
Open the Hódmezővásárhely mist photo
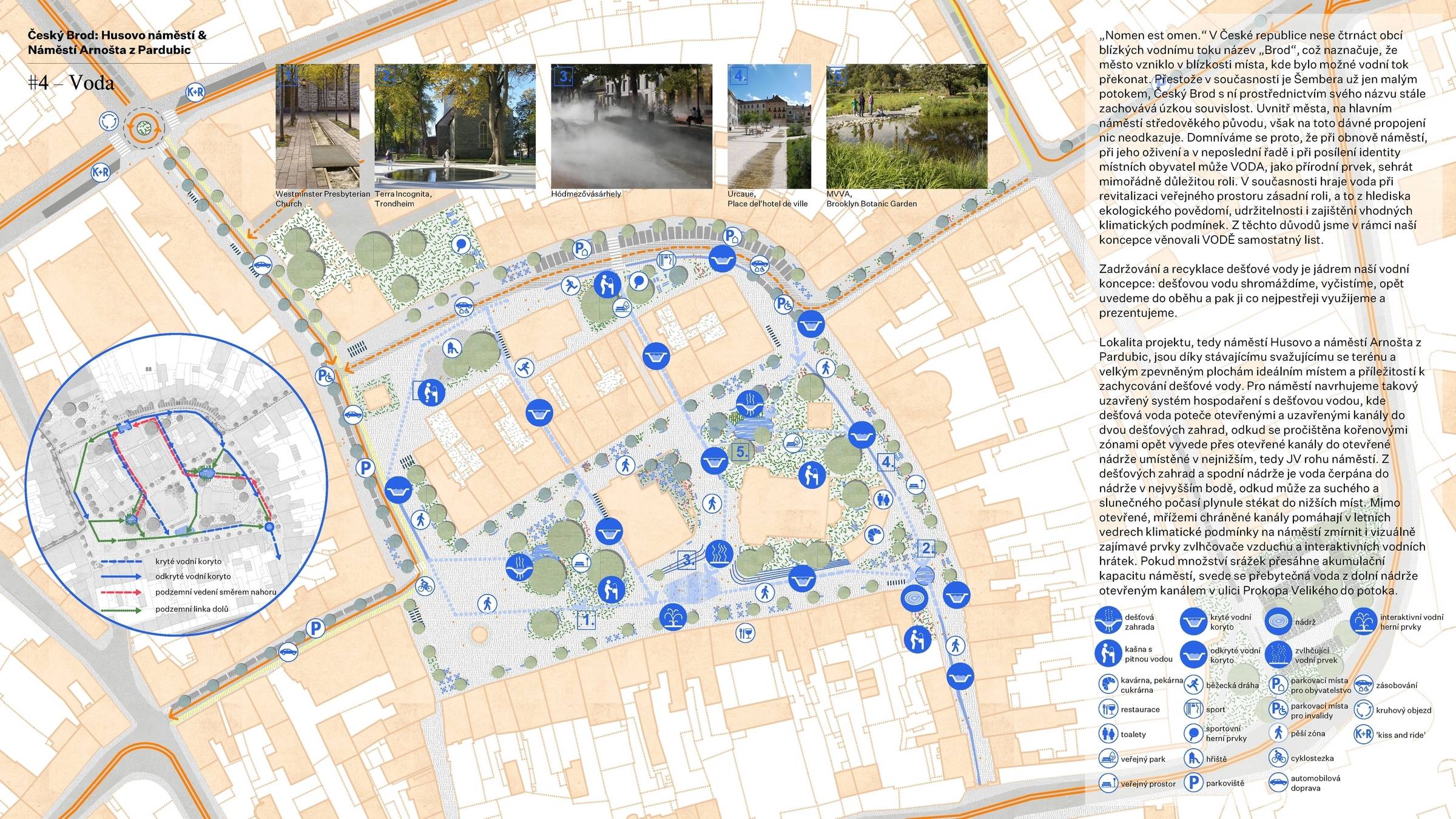631,126
